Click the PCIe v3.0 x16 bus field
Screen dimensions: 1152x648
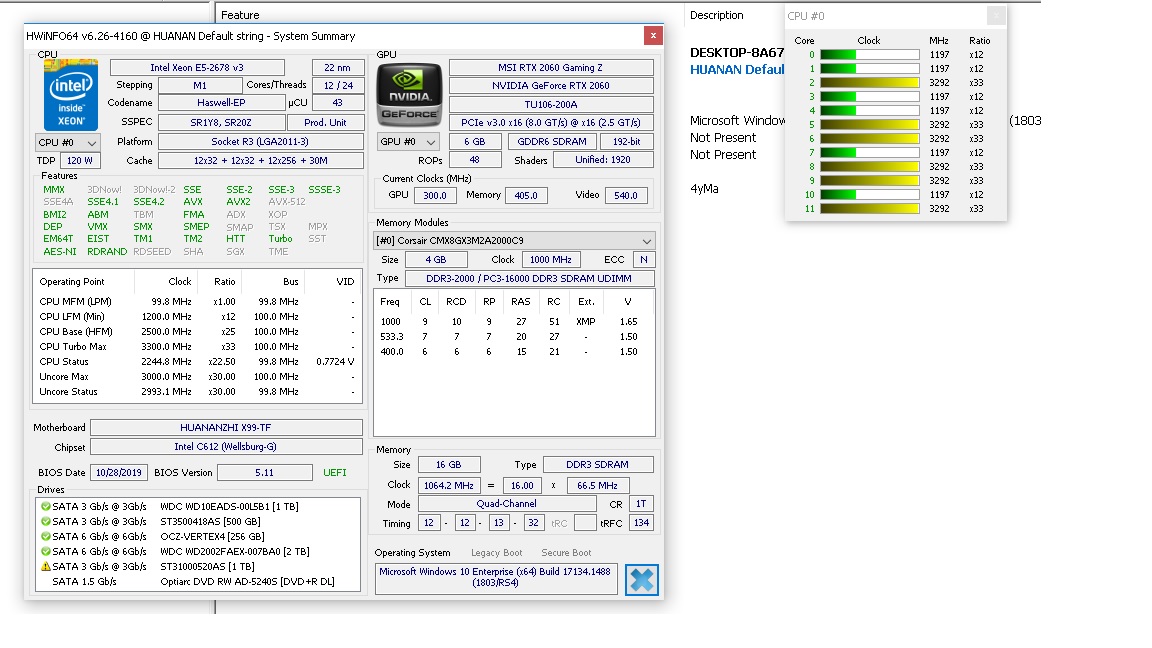click(x=551, y=123)
